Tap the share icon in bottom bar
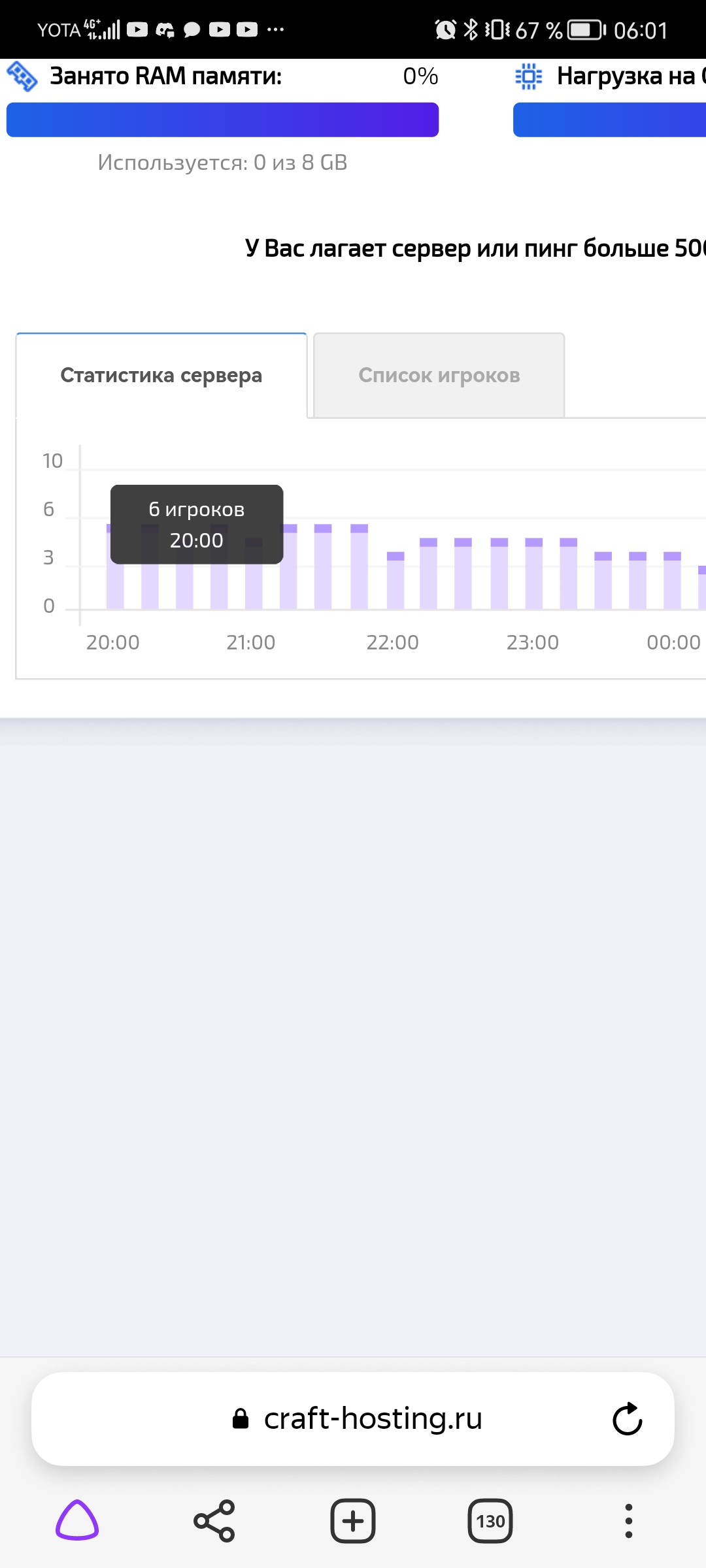 coord(214,1521)
